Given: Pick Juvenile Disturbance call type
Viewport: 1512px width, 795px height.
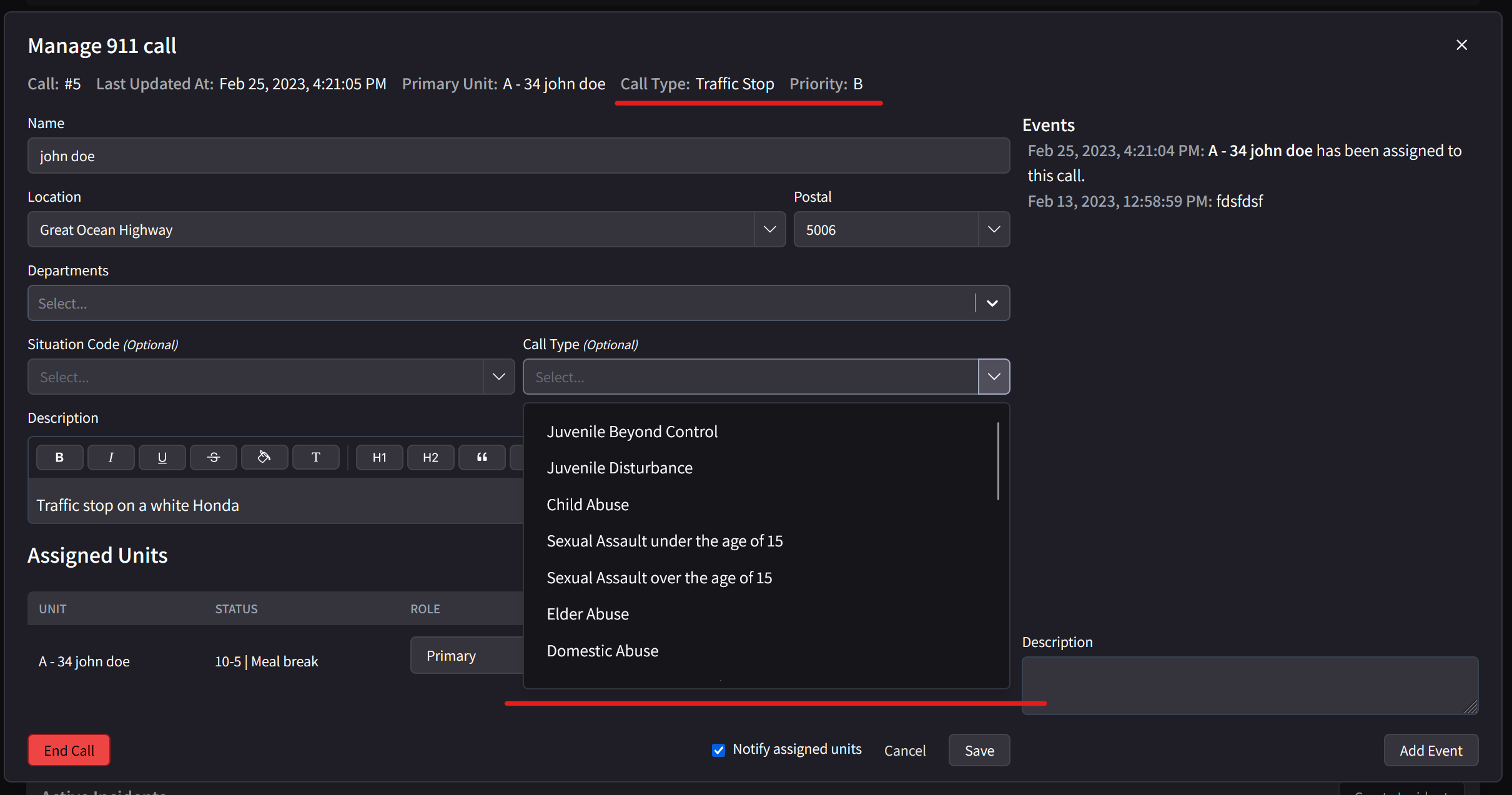Looking at the screenshot, I should [619, 468].
